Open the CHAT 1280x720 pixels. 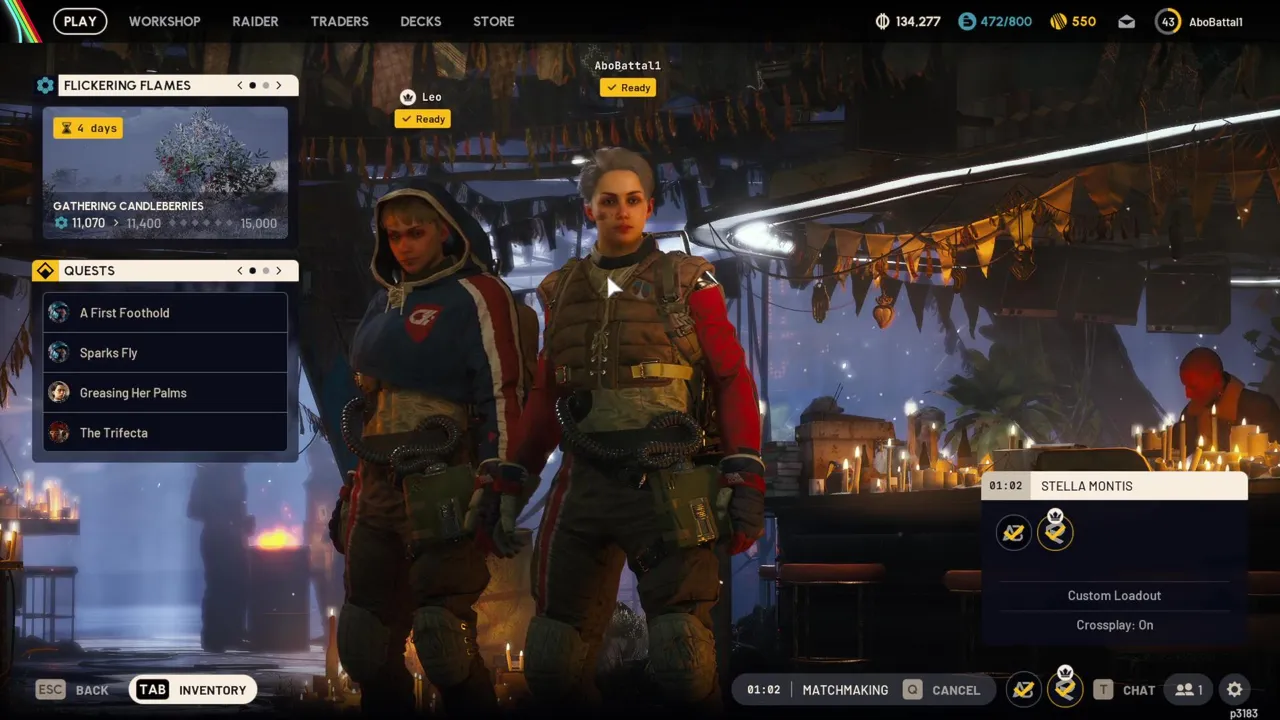pos(1139,690)
